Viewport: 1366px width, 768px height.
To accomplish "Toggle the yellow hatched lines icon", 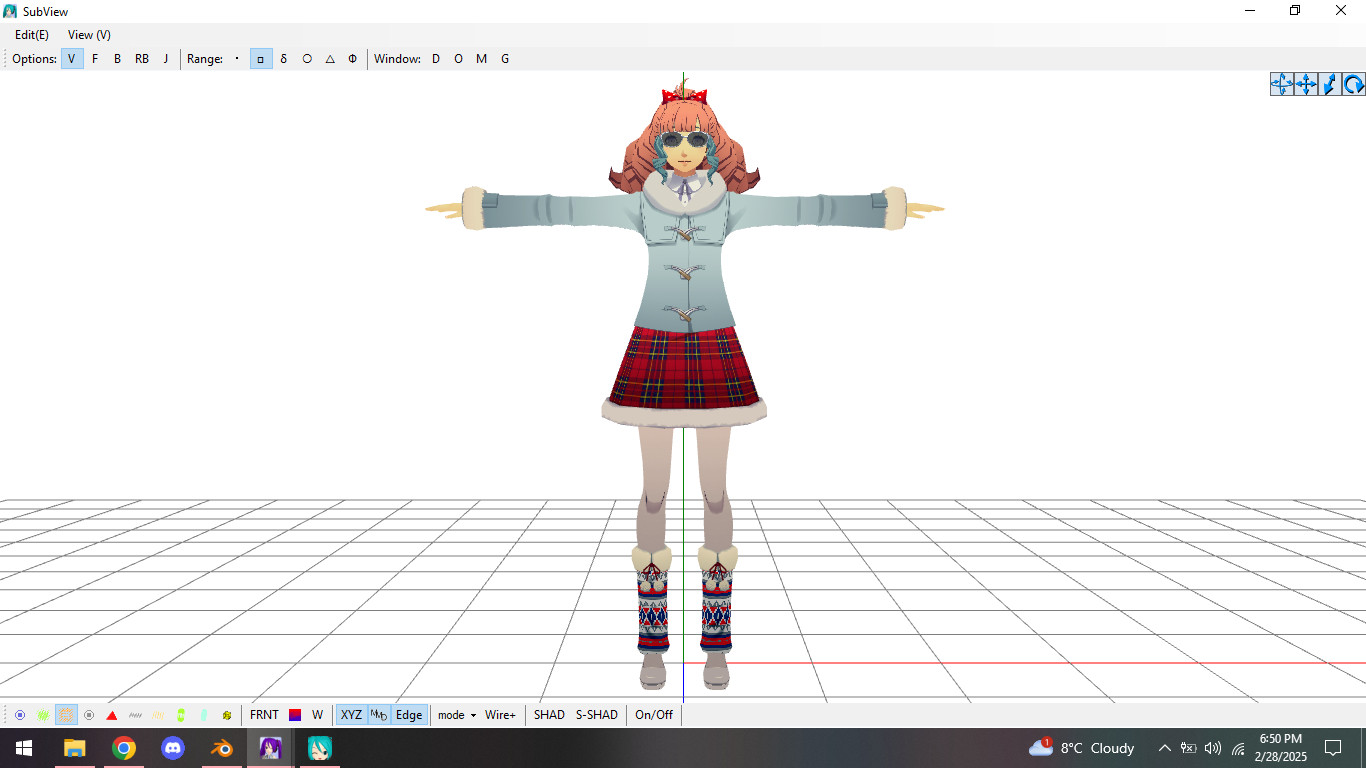I will point(158,715).
